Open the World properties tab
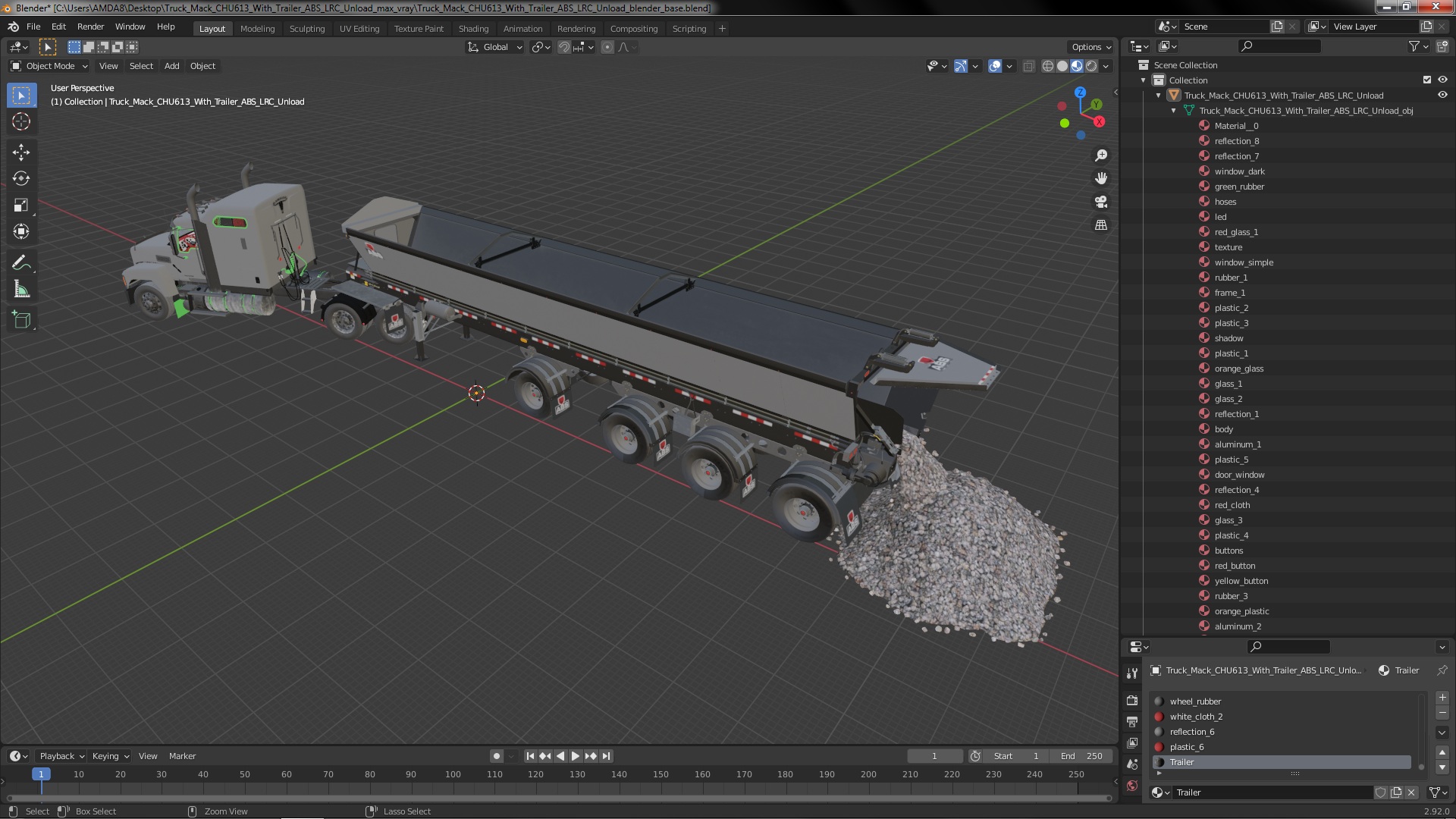The height and width of the screenshot is (819, 1456). pos(1132,786)
